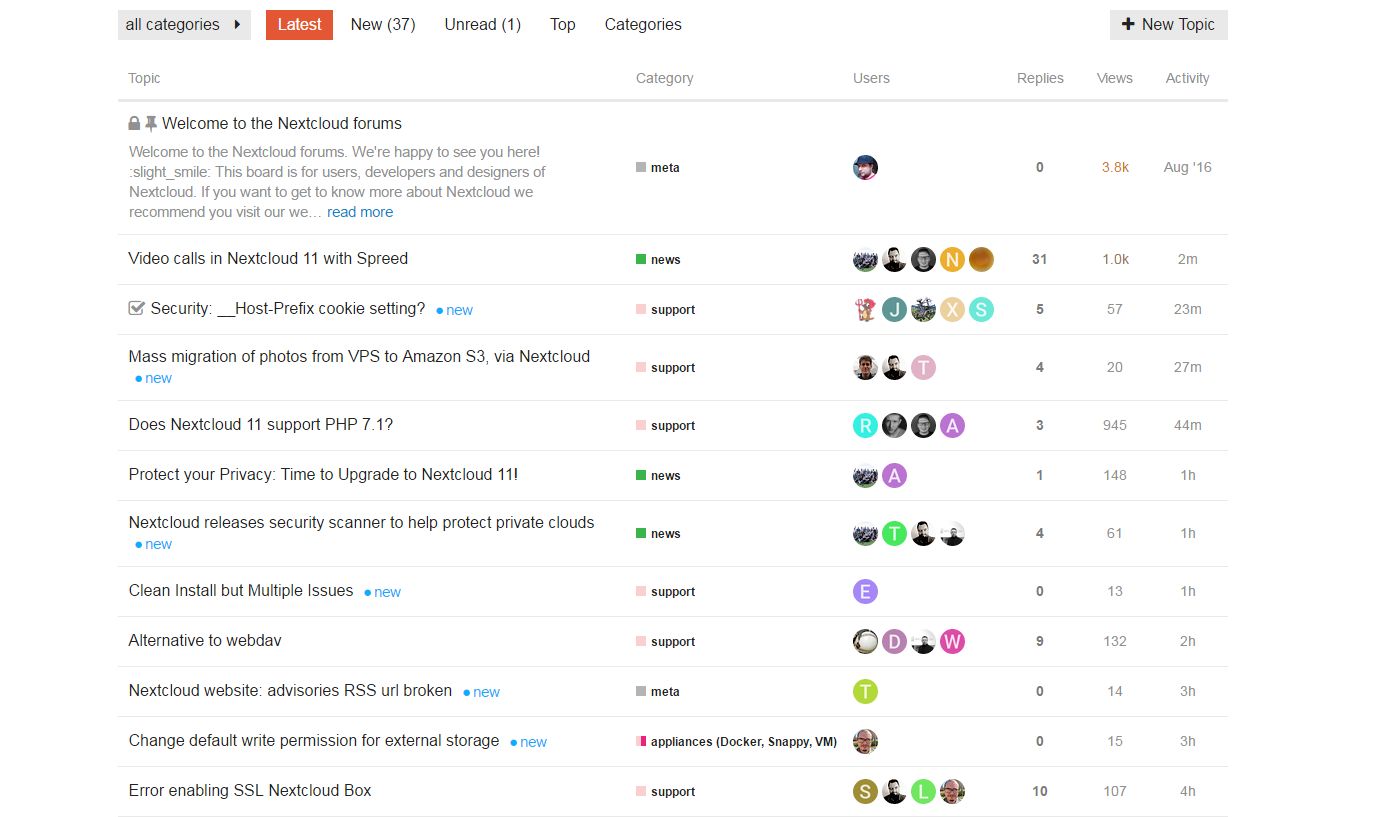Click the lock icon on Welcome topic
Image resolution: width=1397 pixels, height=817 pixels.
[x=134, y=124]
